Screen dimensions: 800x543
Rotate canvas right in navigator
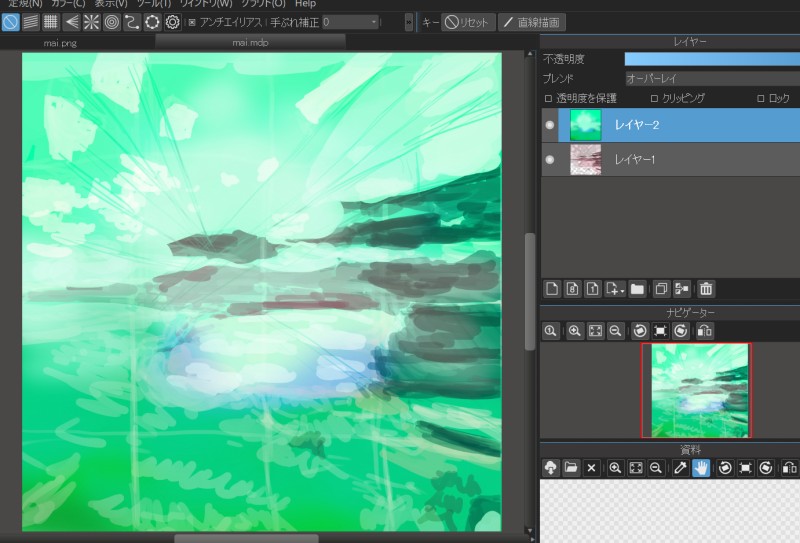click(x=681, y=331)
